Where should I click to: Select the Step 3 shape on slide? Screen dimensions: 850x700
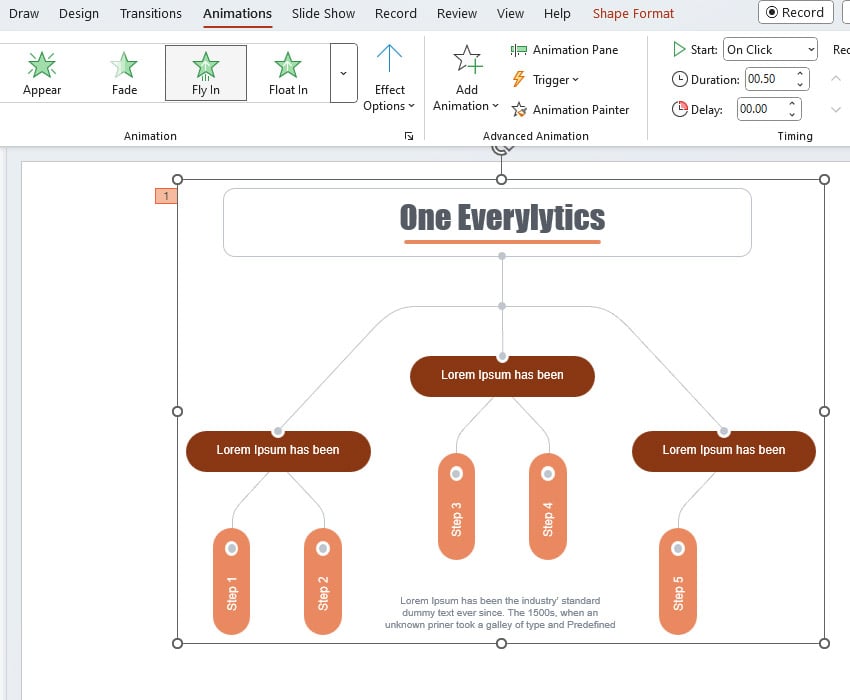[456, 507]
